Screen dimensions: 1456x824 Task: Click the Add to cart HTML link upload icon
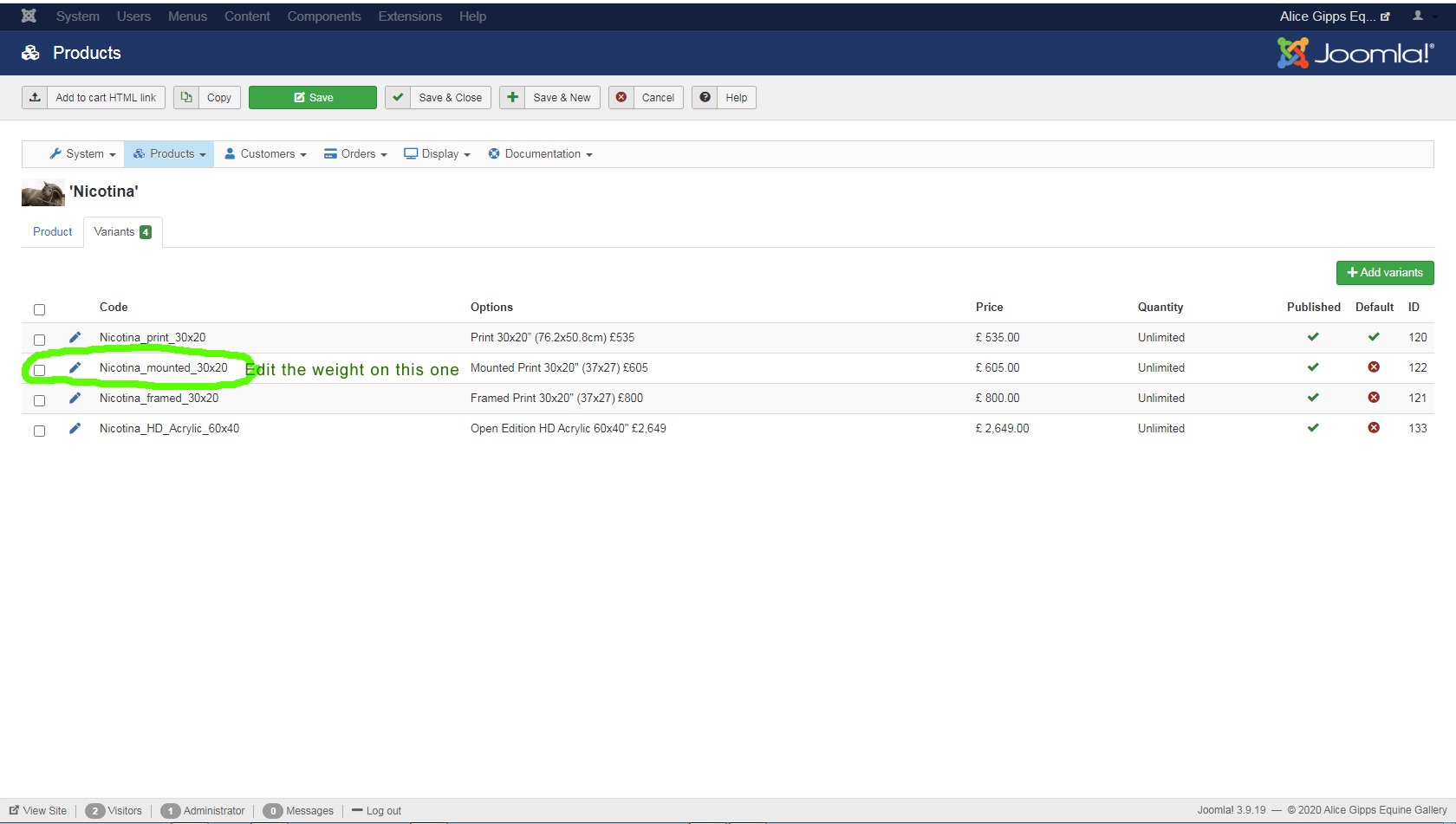(x=35, y=97)
